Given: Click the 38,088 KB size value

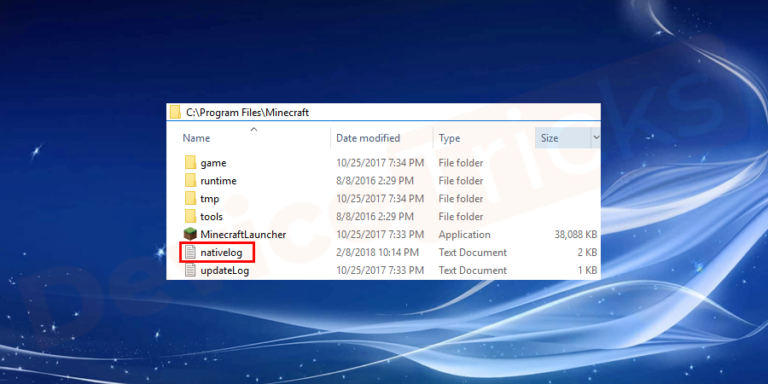Looking at the screenshot, I should (x=576, y=235).
